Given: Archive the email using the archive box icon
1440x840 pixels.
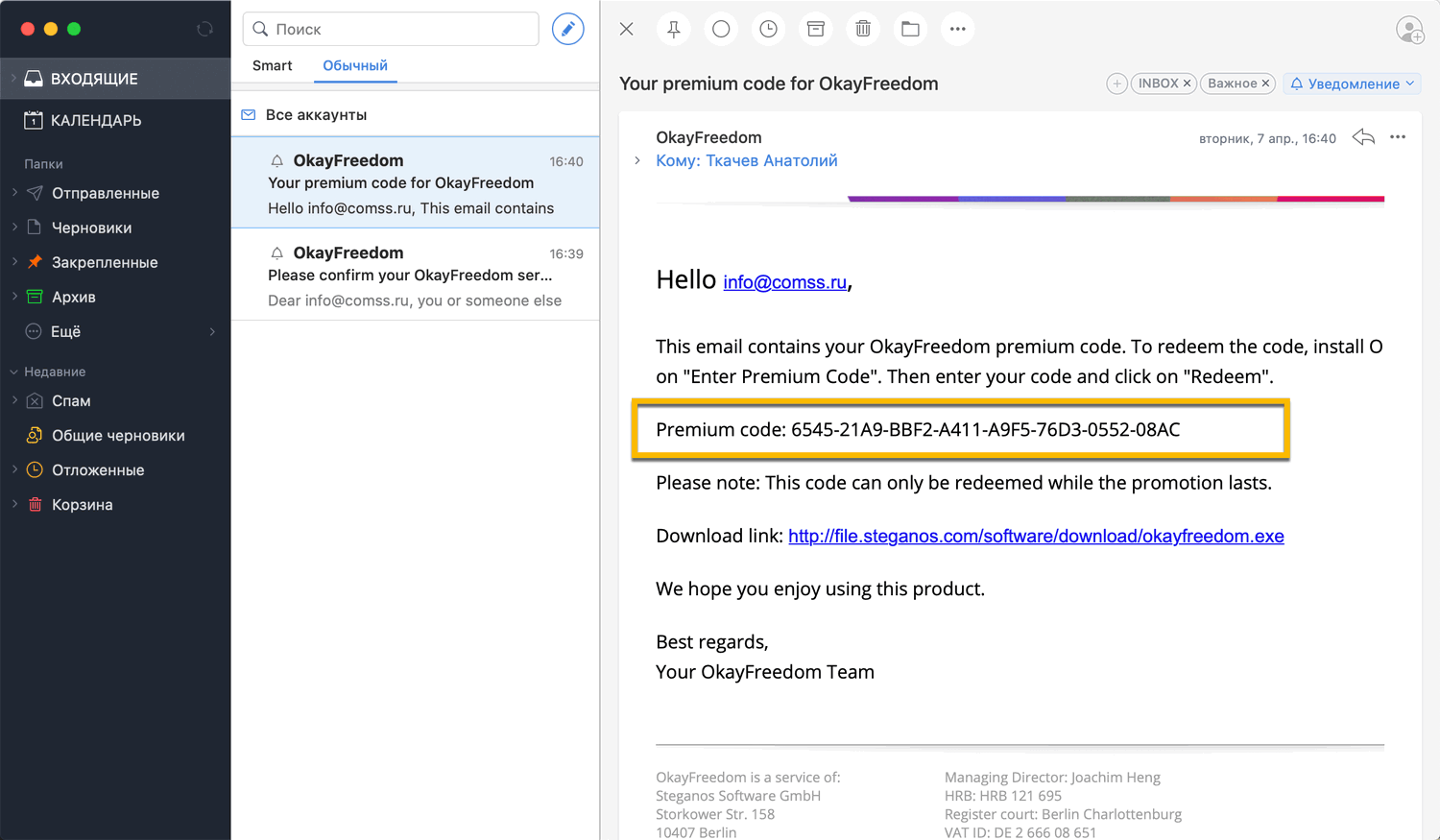Looking at the screenshot, I should (815, 29).
